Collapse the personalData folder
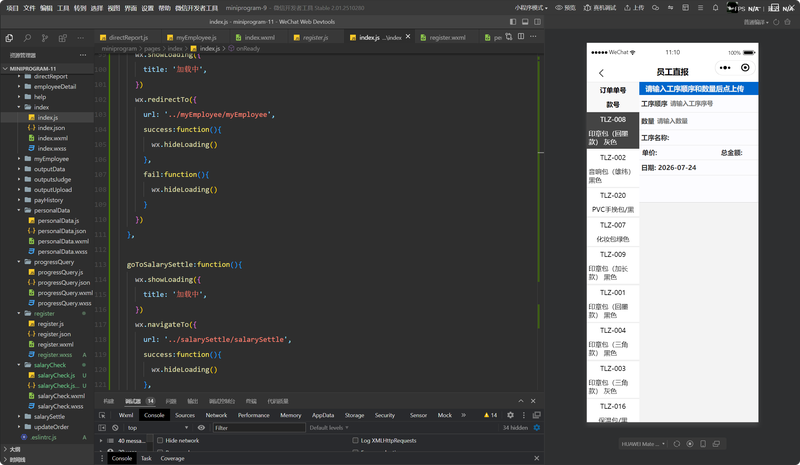The width and height of the screenshot is (800, 465). (52, 210)
